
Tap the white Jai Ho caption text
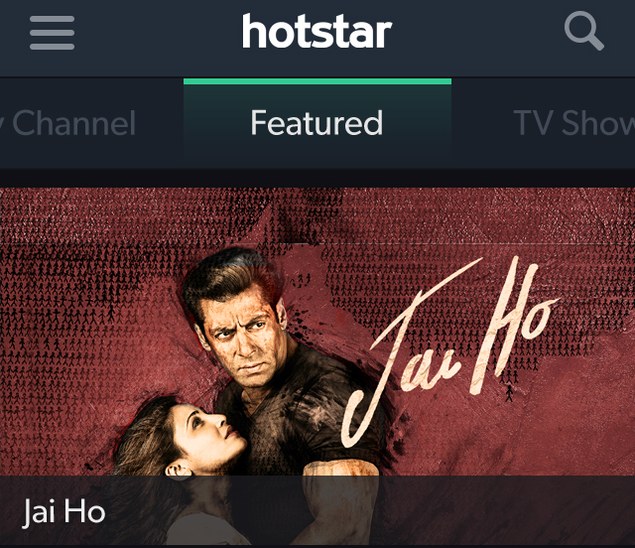click(x=64, y=512)
